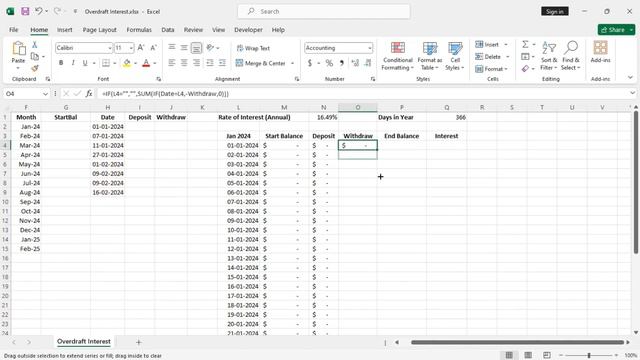Click the horizontal scrollbar

[x=518, y=342]
